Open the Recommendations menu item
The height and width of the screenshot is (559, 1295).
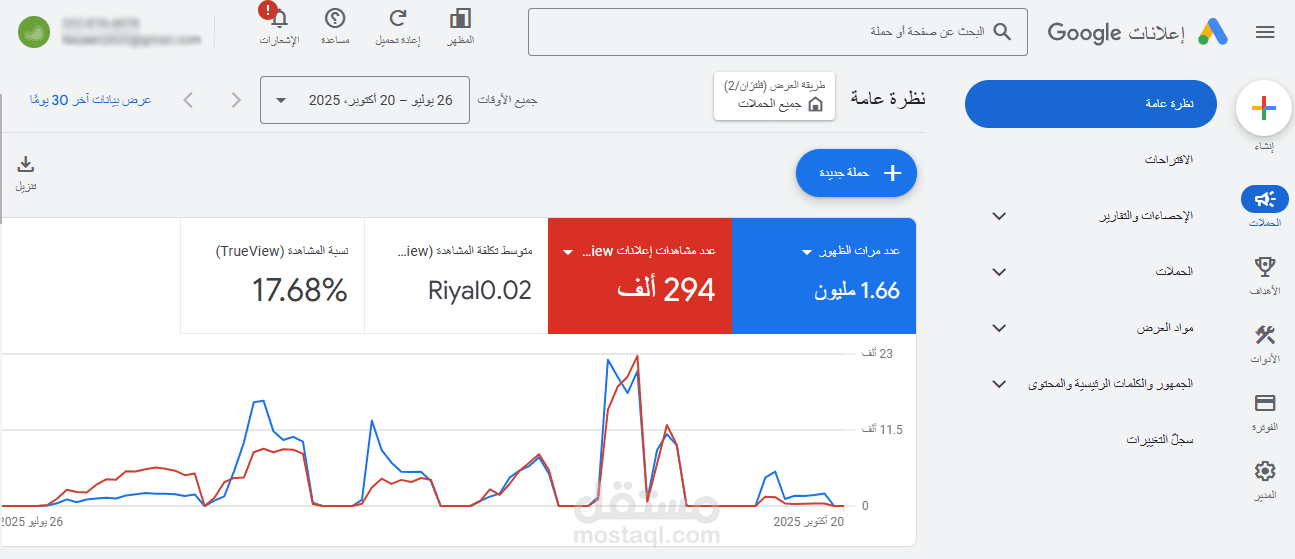pyautogui.click(x=1169, y=160)
